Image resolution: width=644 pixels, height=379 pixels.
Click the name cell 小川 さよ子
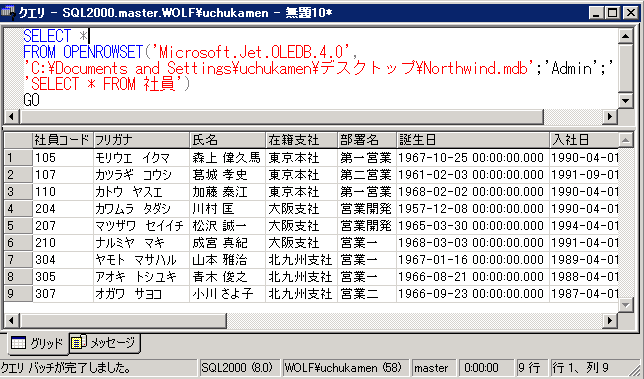click(228, 294)
